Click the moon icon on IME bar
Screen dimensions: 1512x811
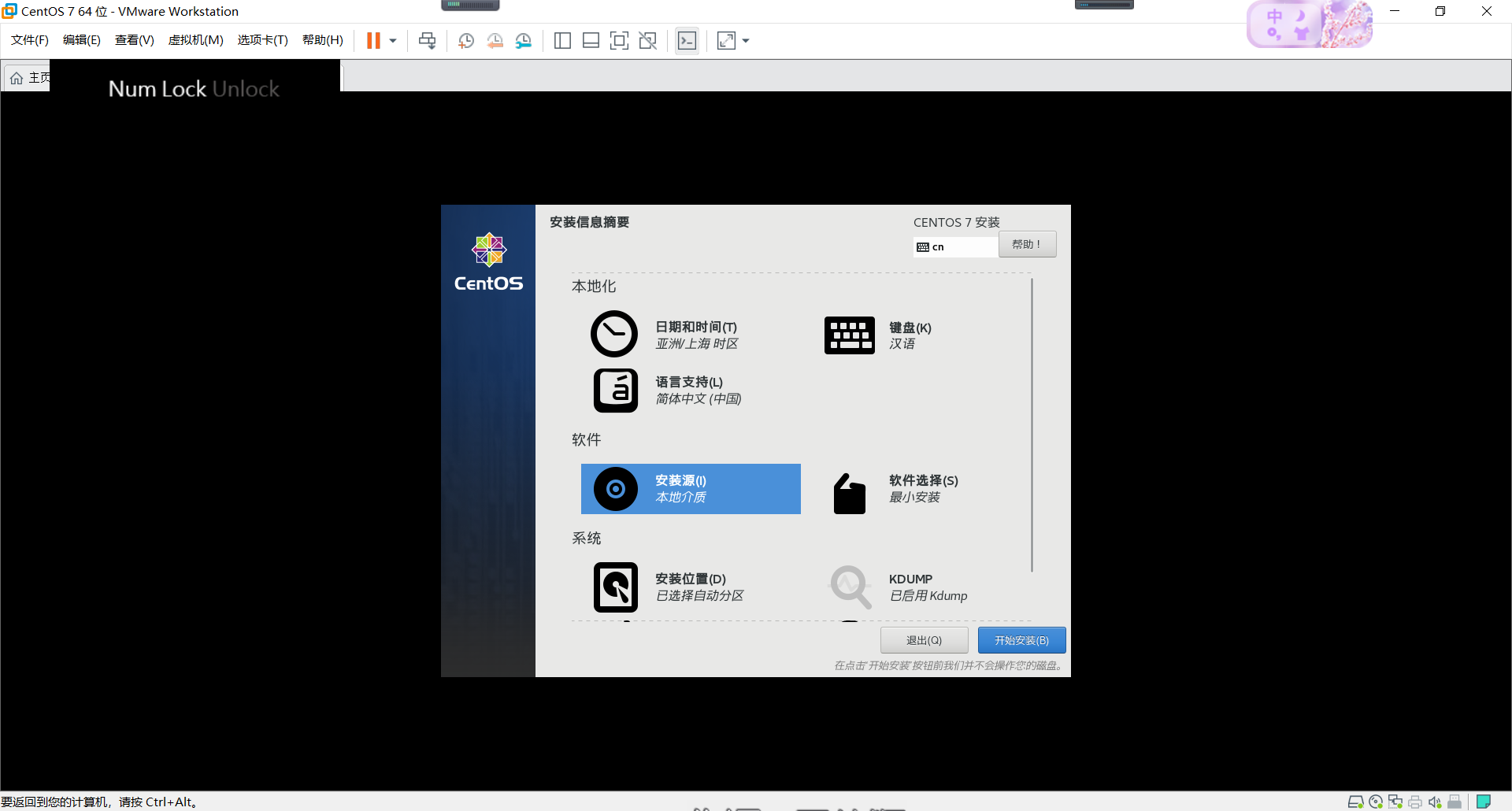1301,16
